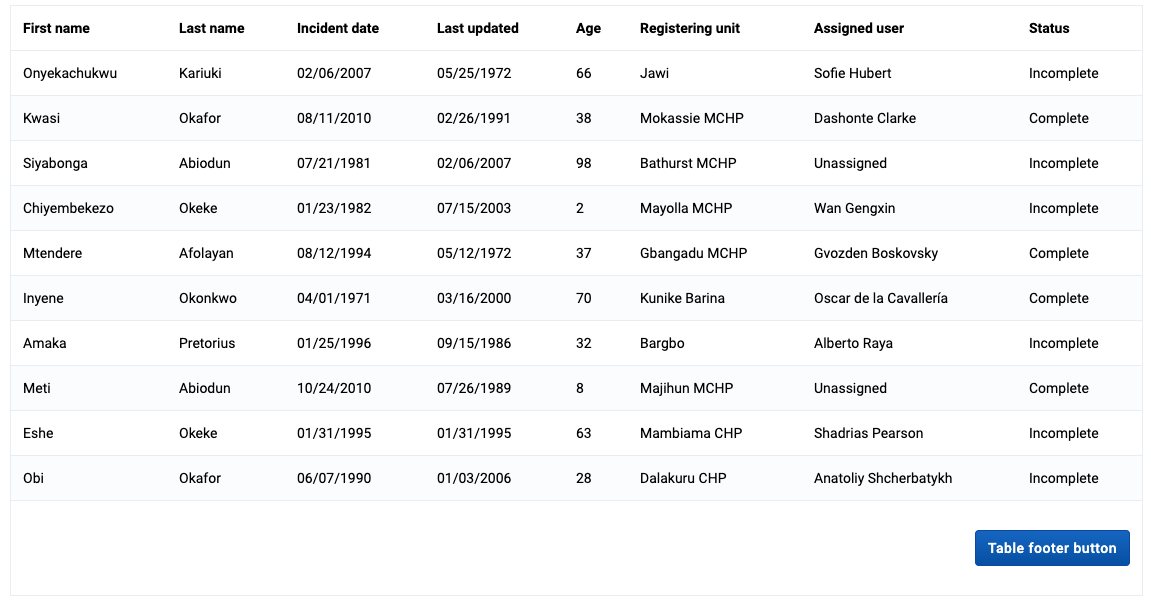Viewport: 1151px width, 602px height.
Task: Sort the table by First name column
Action: click(x=55, y=28)
